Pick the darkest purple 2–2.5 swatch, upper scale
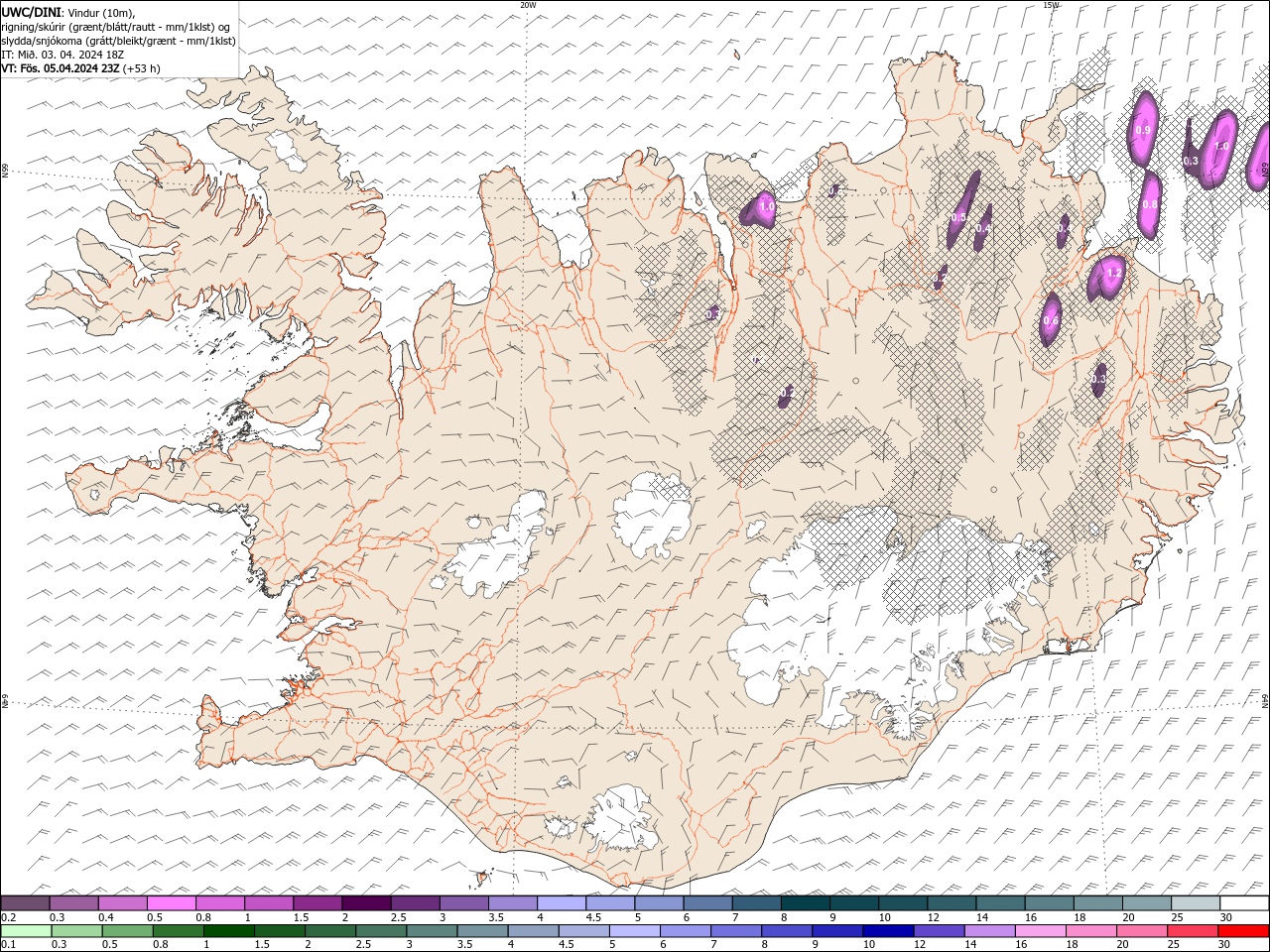 [x=366, y=903]
